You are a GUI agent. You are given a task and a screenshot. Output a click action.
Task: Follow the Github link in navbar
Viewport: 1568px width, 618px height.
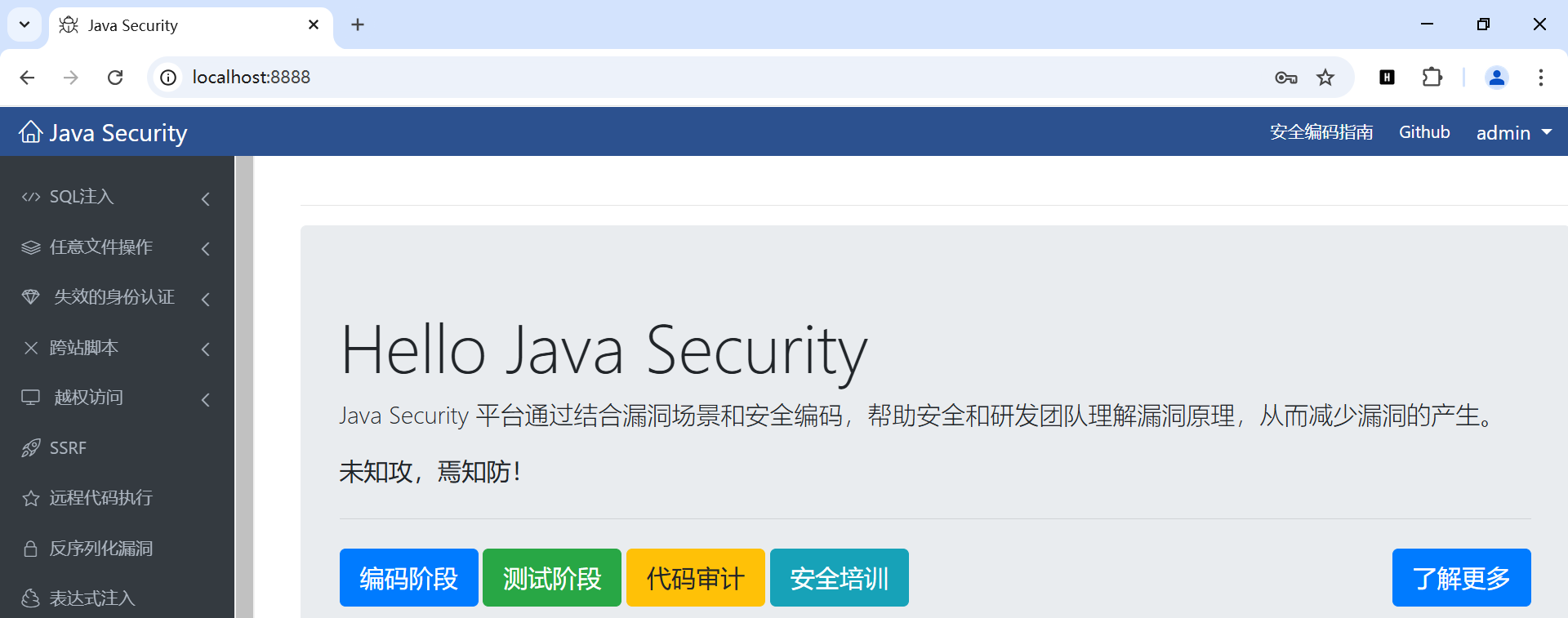coord(1423,132)
